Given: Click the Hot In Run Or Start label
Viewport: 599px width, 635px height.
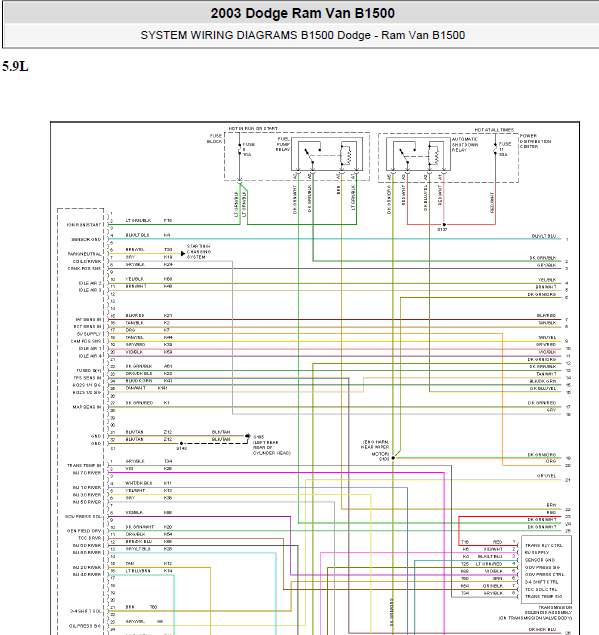Looking at the screenshot, I should click(253, 128).
